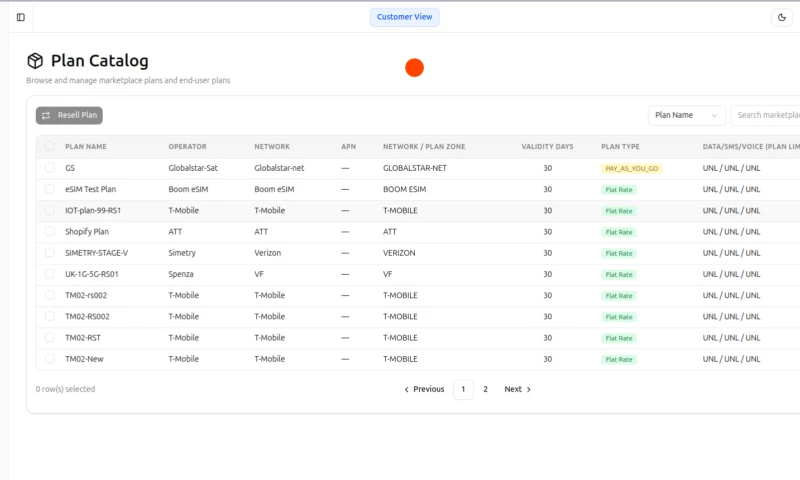Open page 1 of the plan list

pyautogui.click(x=463, y=389)
